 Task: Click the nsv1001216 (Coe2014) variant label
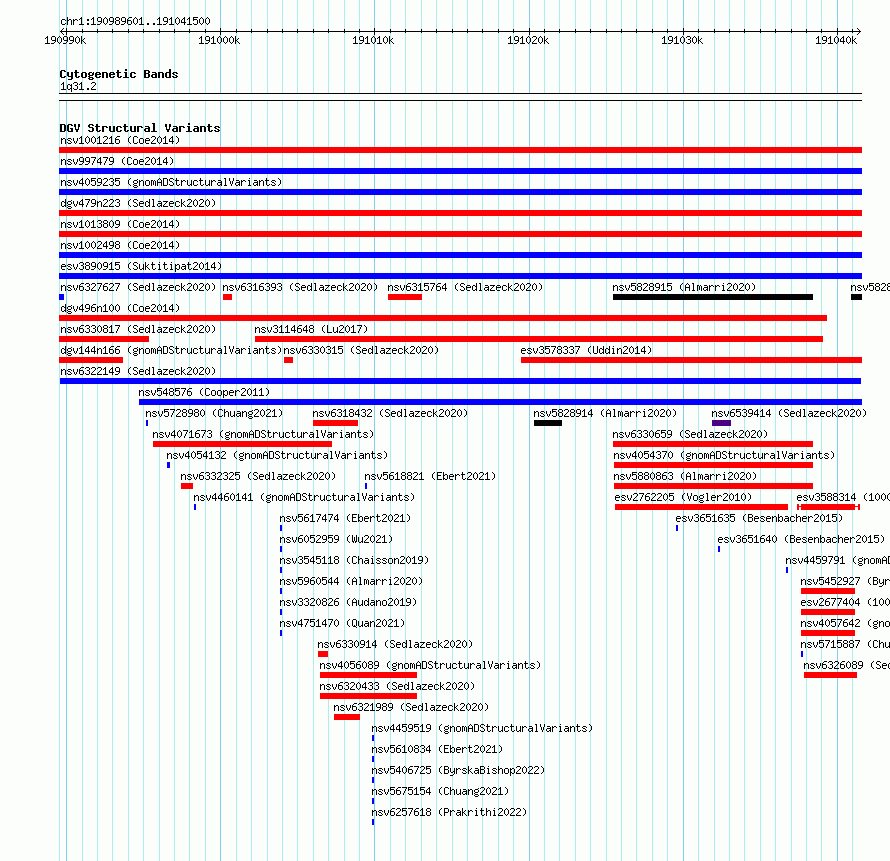pos(120,140)
